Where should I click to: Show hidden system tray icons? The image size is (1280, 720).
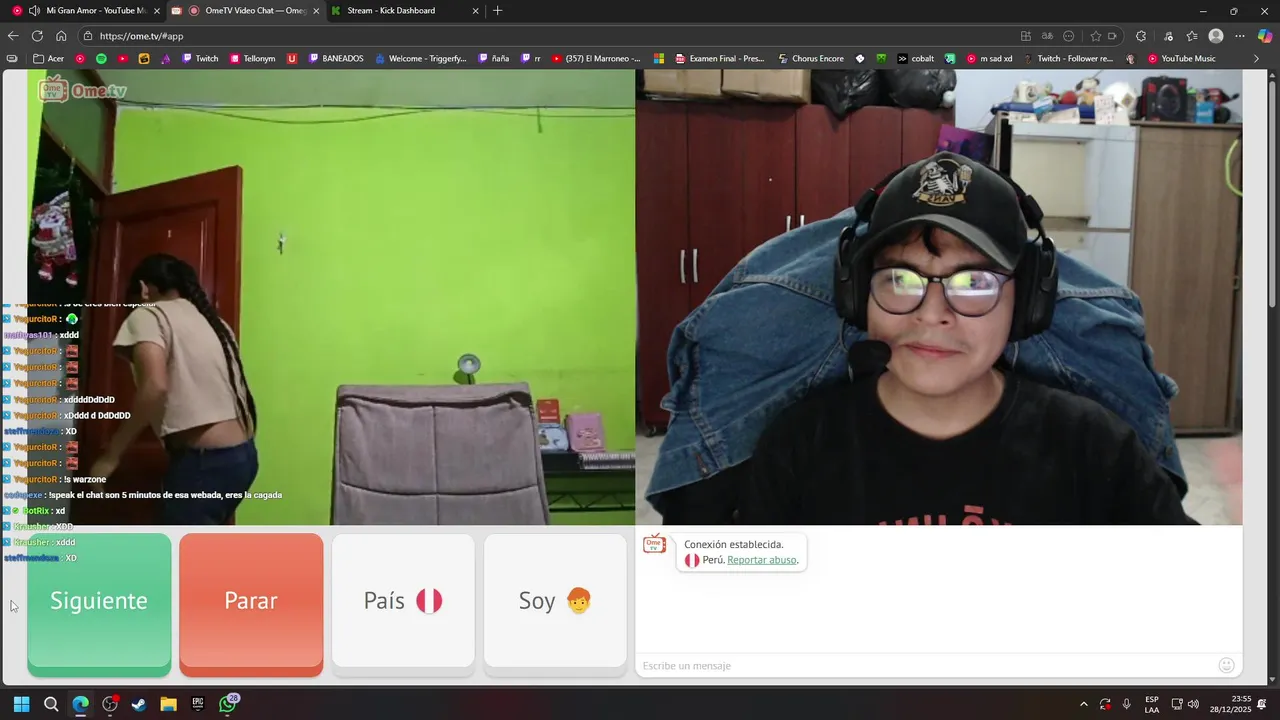tap(1083, 704)
